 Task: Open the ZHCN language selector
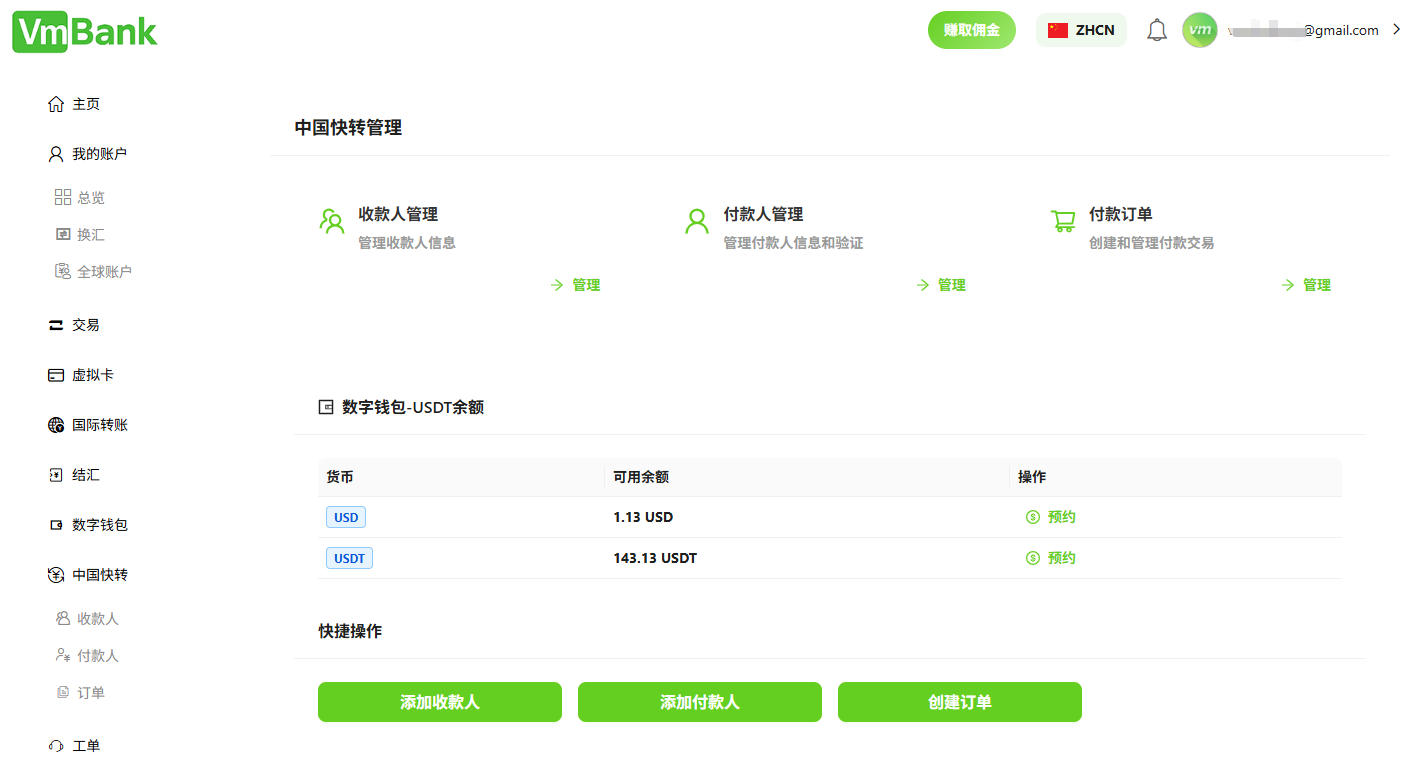pos(1081,30)
